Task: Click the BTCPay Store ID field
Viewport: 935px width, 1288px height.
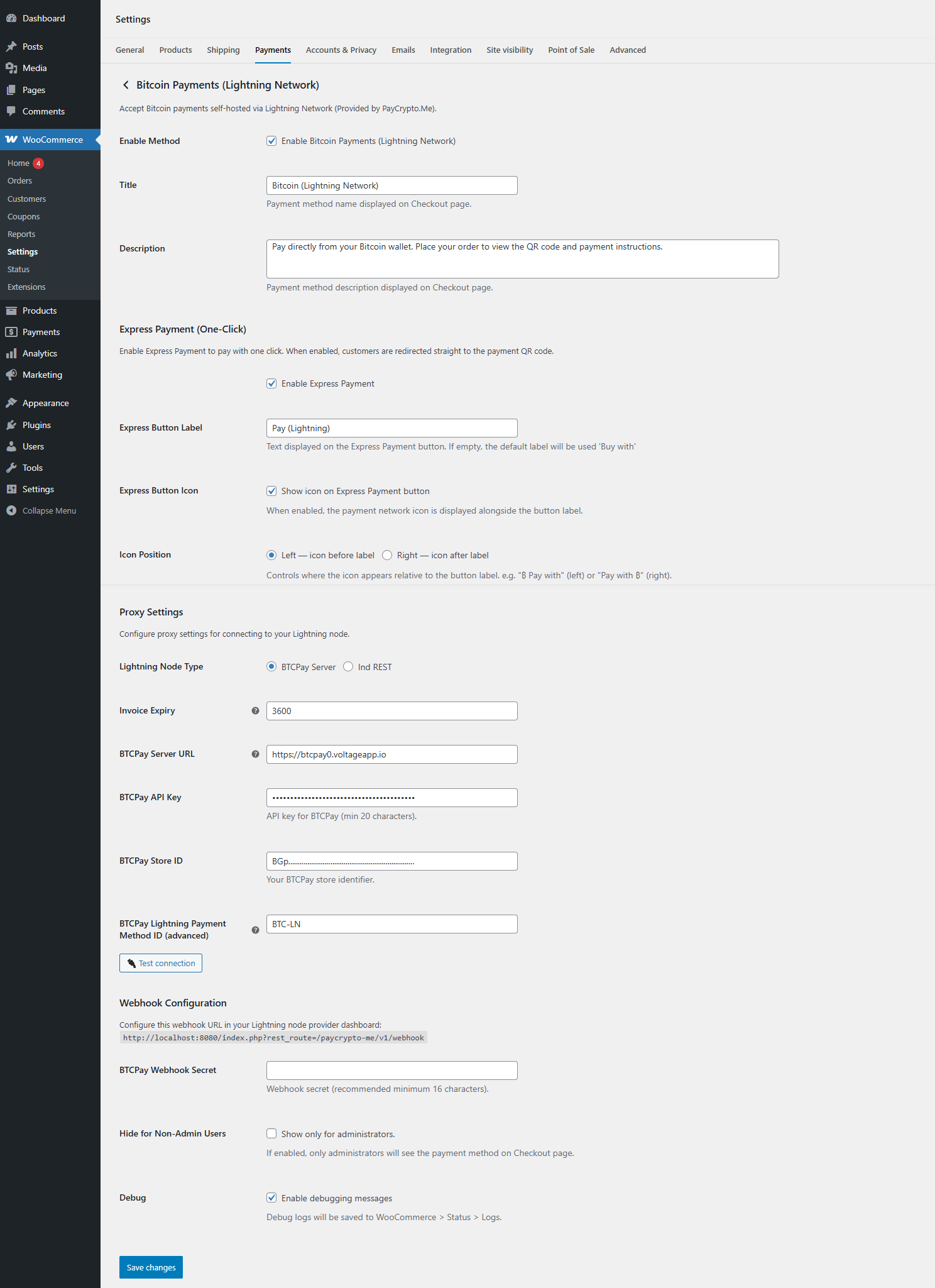Action: click(x=392, y=861)
